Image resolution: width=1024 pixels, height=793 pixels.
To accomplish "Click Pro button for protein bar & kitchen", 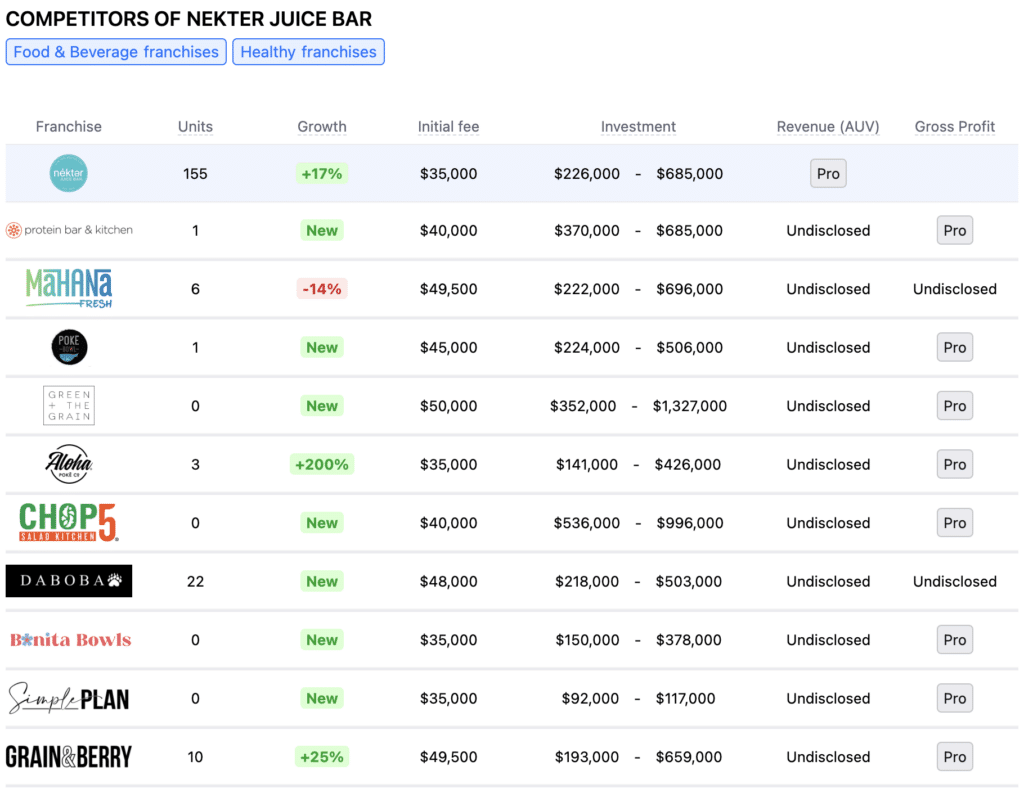I will coord(955,230).
